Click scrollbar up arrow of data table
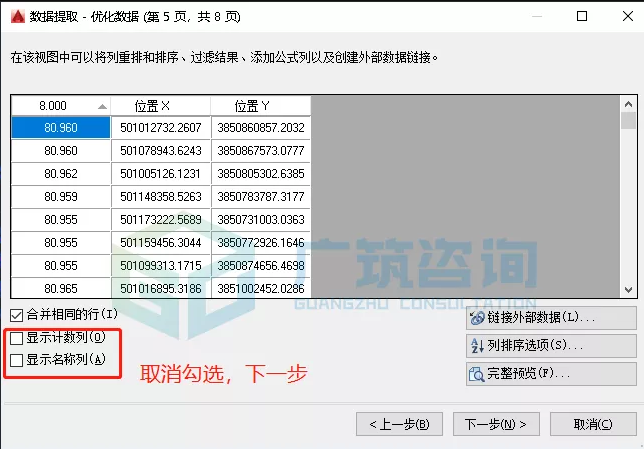The image size is (644, 449). [628, 104]
